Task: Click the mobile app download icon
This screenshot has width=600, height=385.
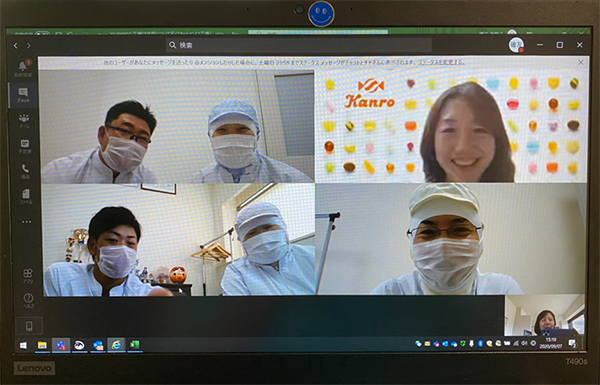Action: coord(29,326)
